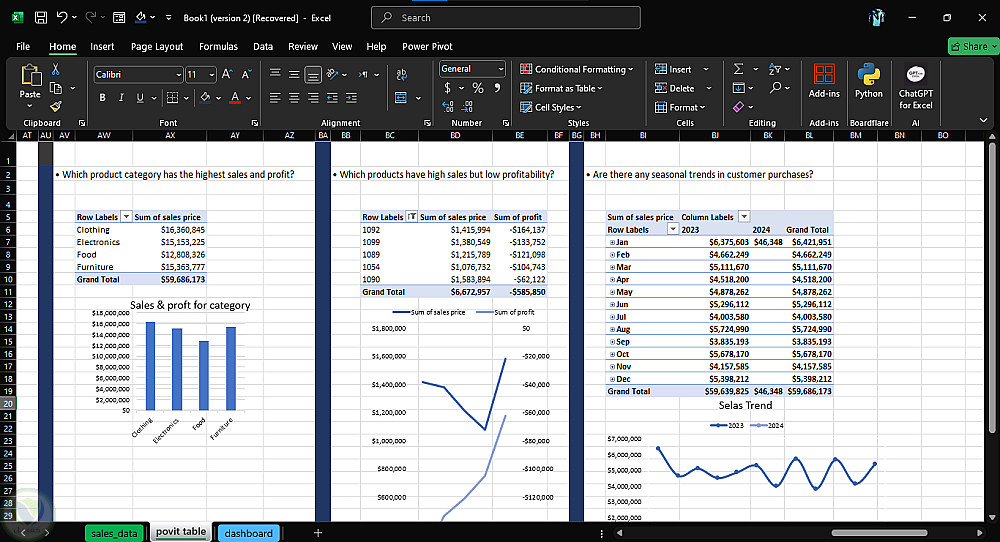Click the Cut scissors icon

(56, 69)
